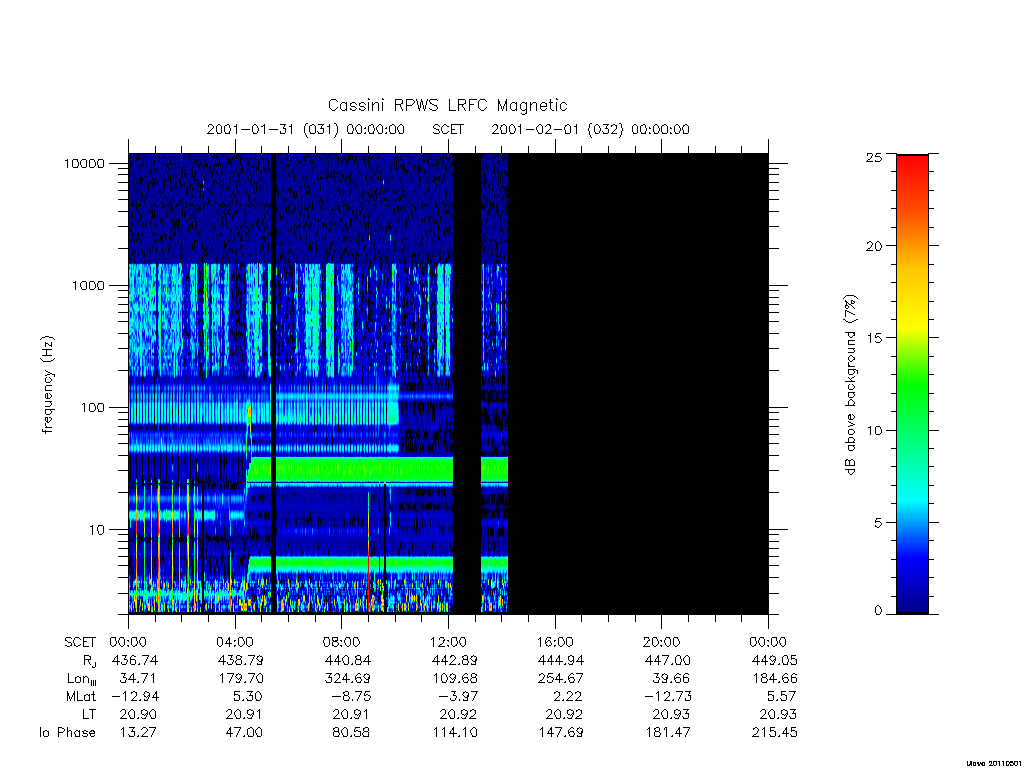The width and height of the screenshot is (1024, 768).
Task: Click the Io Phase value 114.10
Action: click(455, 733)
